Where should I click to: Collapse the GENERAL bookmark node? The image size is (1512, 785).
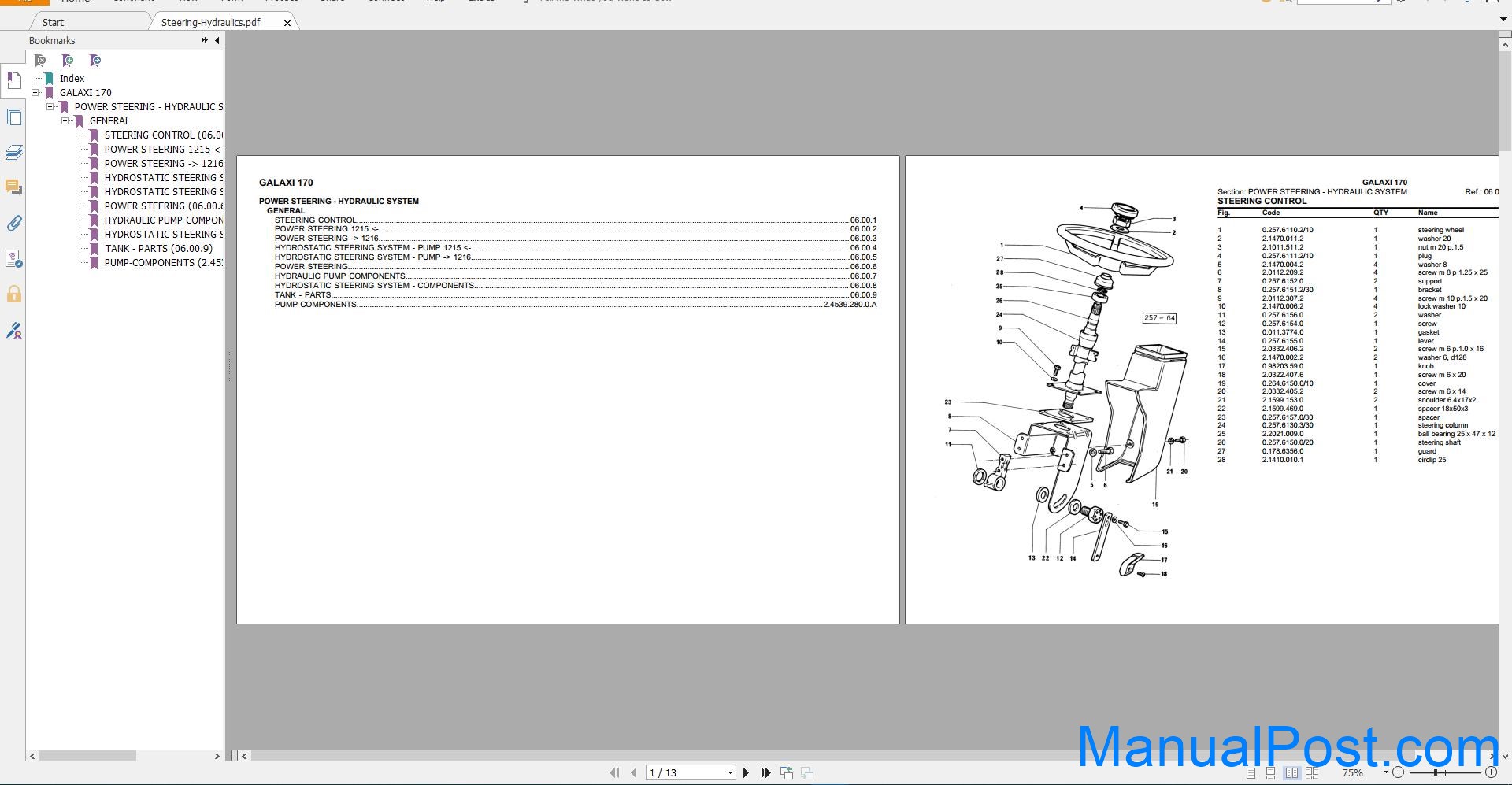tap(65, 120)
